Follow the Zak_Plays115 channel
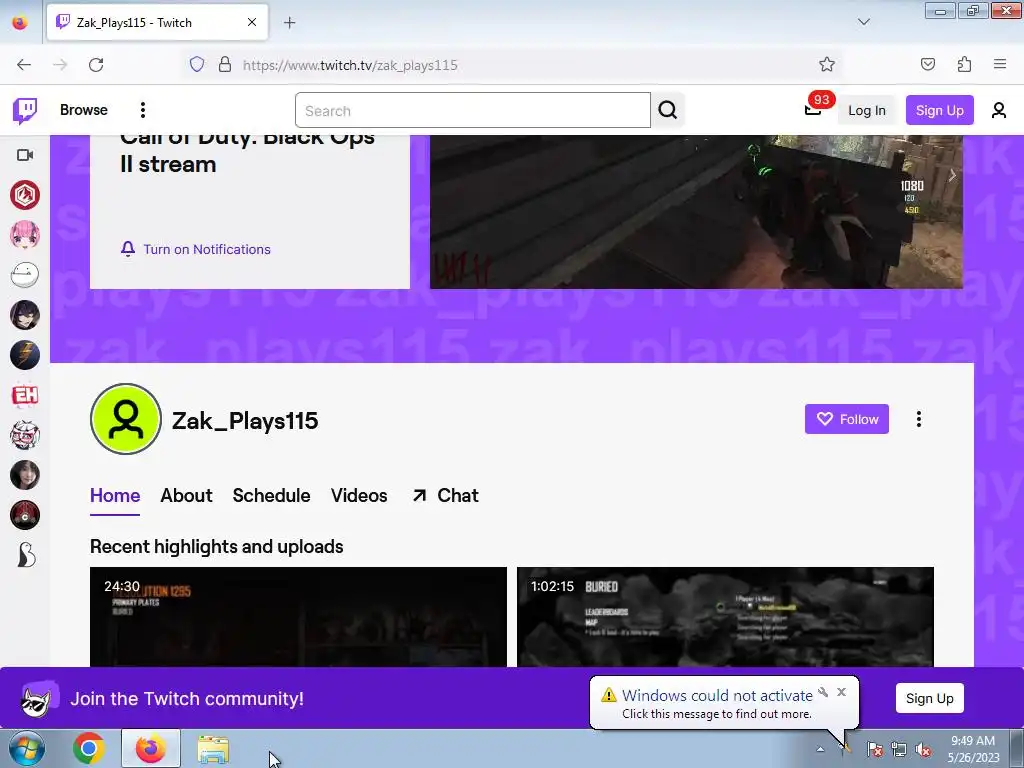Image resolution: width=1024 pixels, height=768 pixels. pos(846,419)
